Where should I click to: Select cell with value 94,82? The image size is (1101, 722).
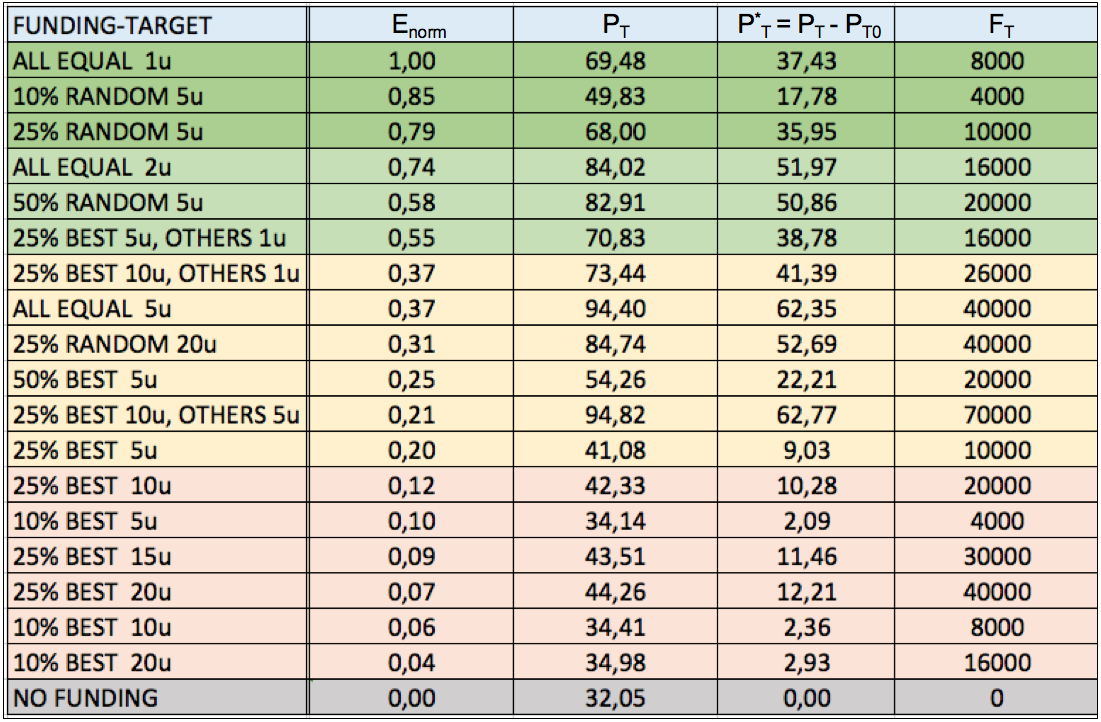[x=616, y=415]
